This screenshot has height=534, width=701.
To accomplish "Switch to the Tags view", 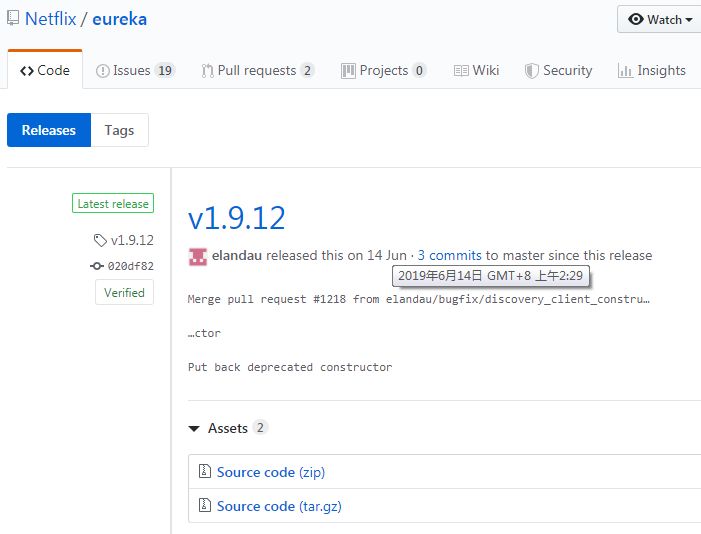I will (x=119, y=130).
